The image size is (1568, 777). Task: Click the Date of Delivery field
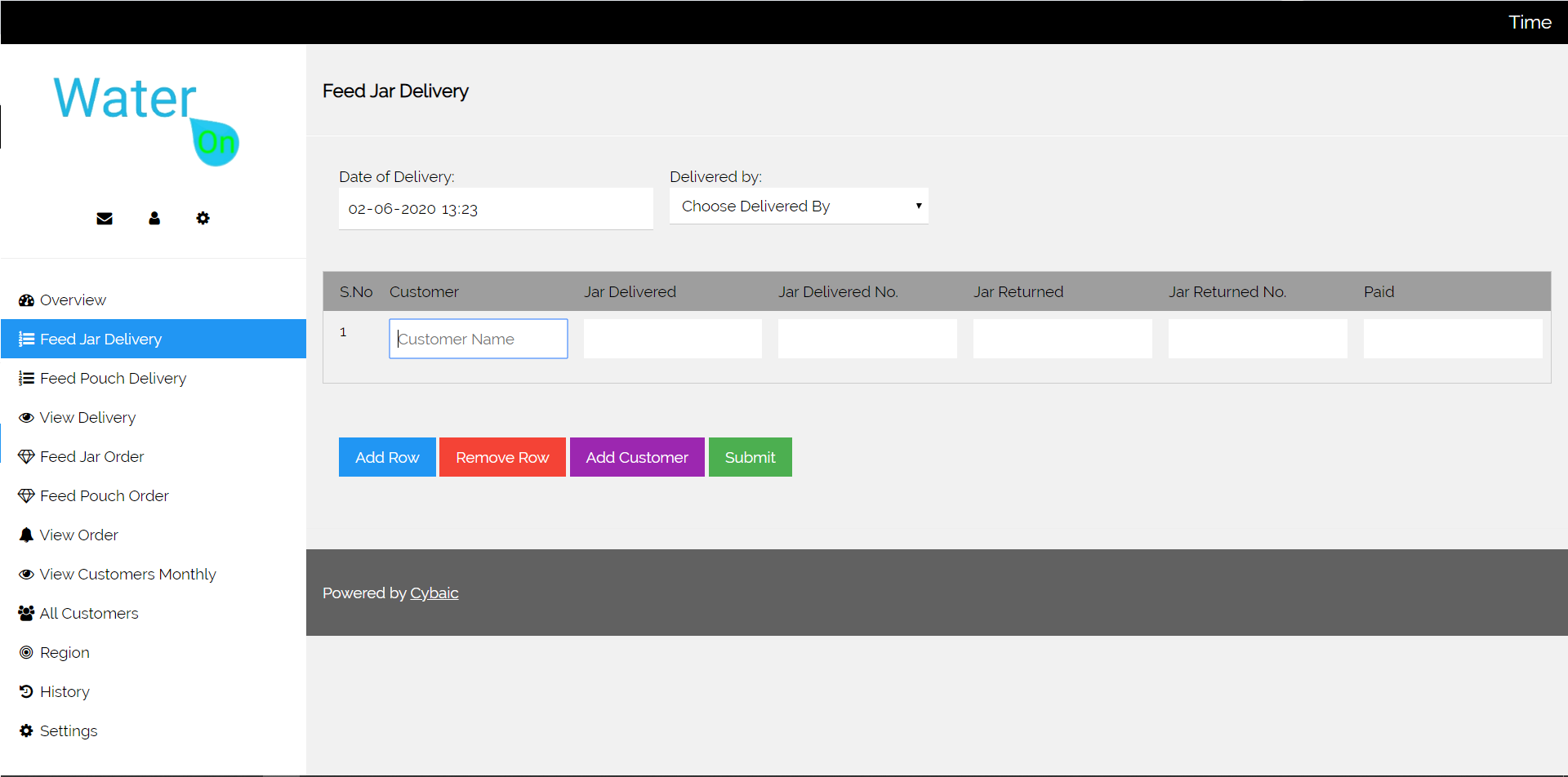[x=495, y=209]
